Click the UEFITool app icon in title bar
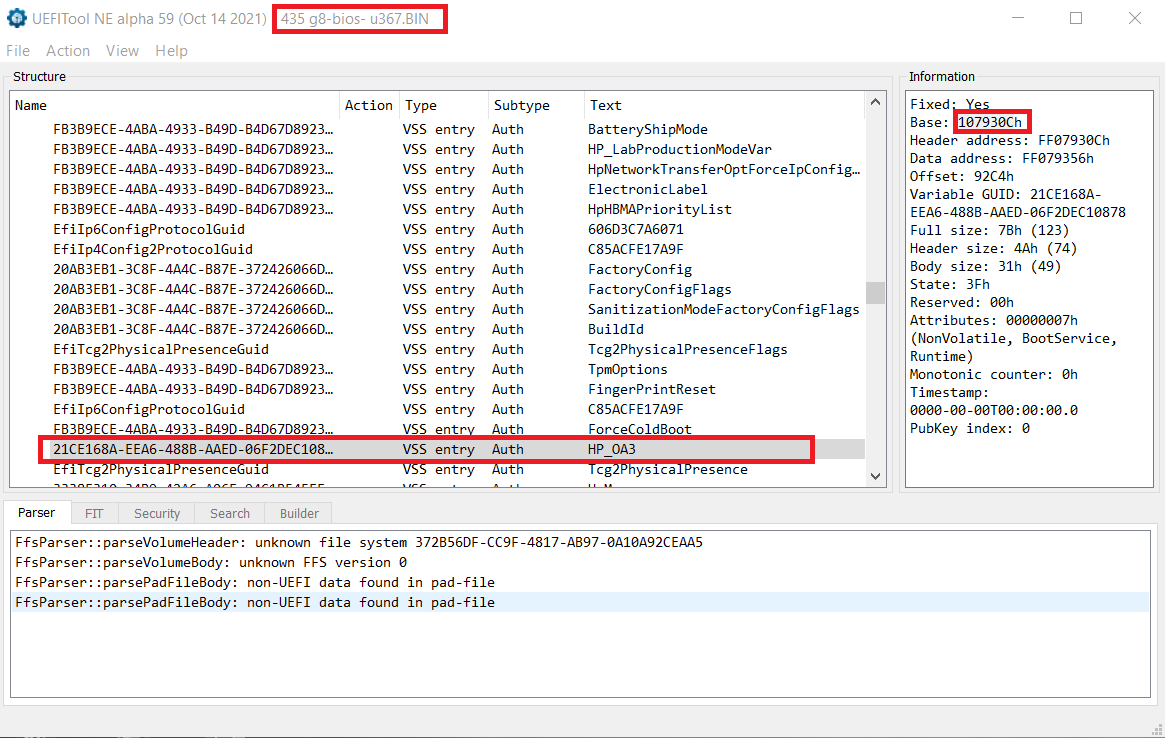 click(16, 19)
